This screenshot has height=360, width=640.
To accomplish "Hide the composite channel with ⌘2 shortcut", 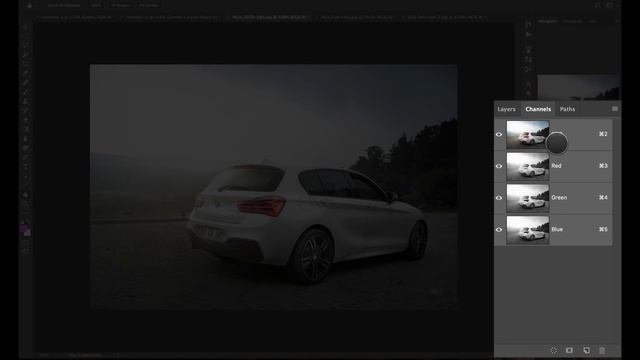I will pyautogui.click(x=499, y=134).
